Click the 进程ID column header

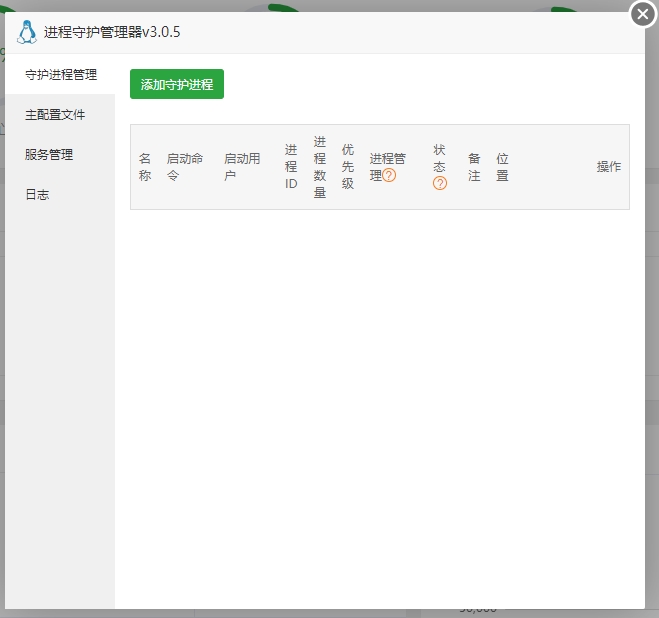click(291, 166)
